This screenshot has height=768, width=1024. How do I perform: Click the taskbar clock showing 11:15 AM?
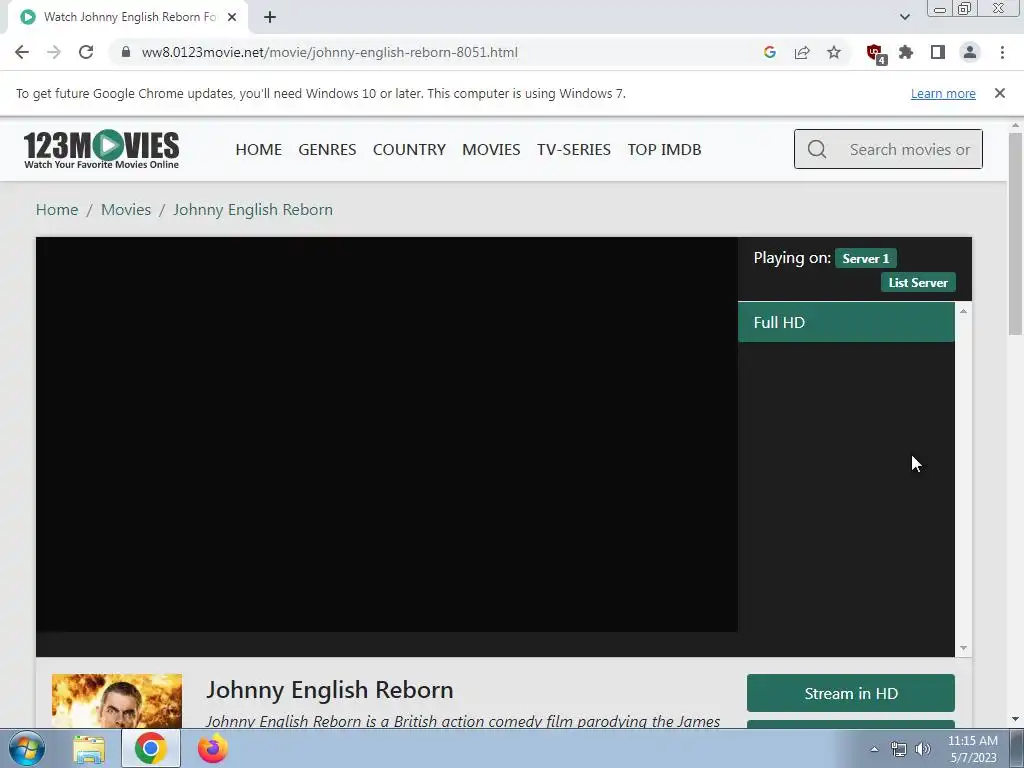point(972,749)
